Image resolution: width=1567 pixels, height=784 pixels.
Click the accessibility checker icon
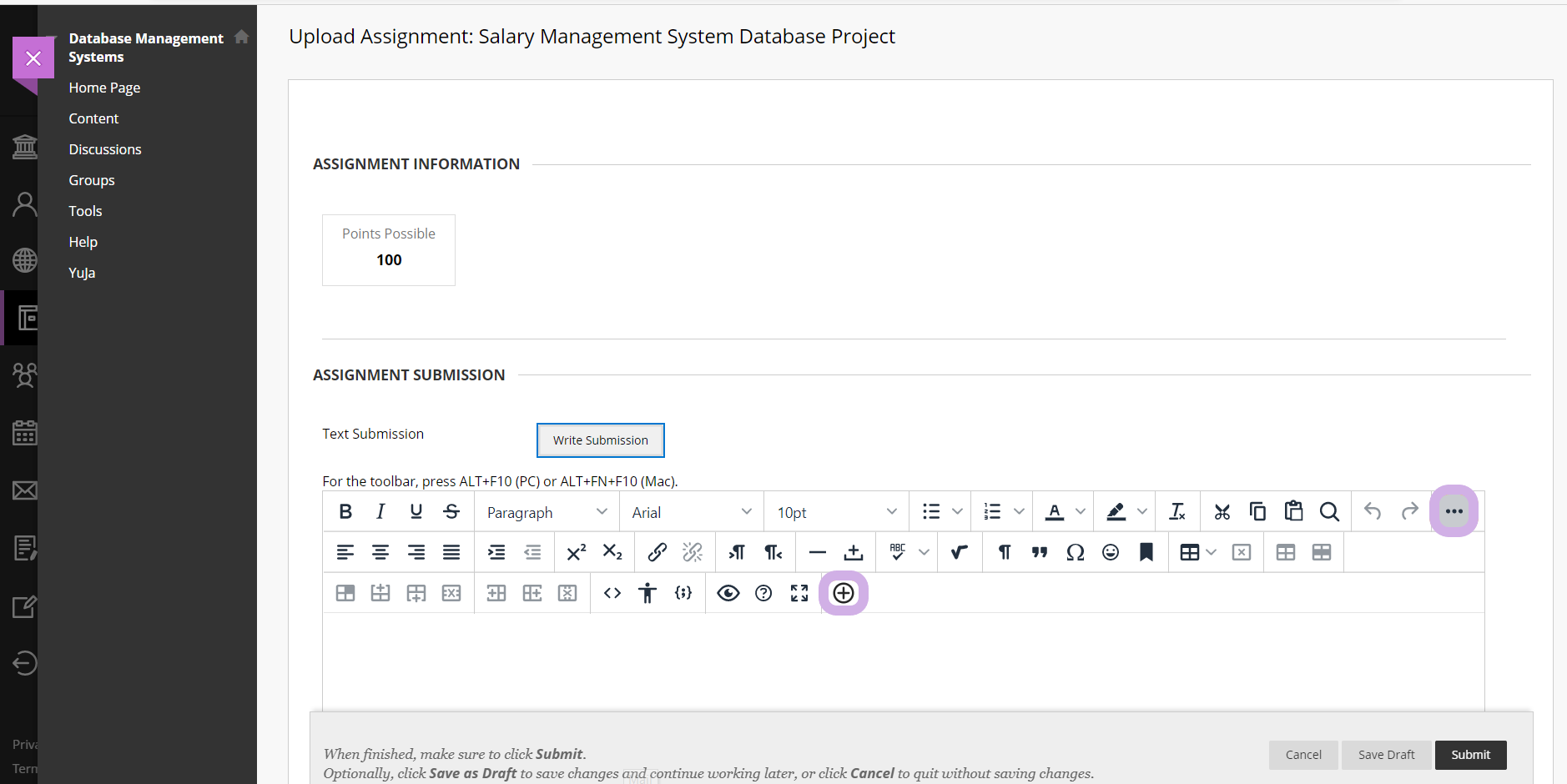(x=647, y=593)
